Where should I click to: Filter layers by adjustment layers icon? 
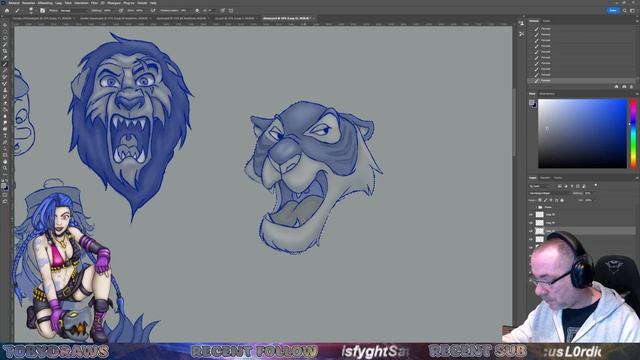(x=566, y=186)
